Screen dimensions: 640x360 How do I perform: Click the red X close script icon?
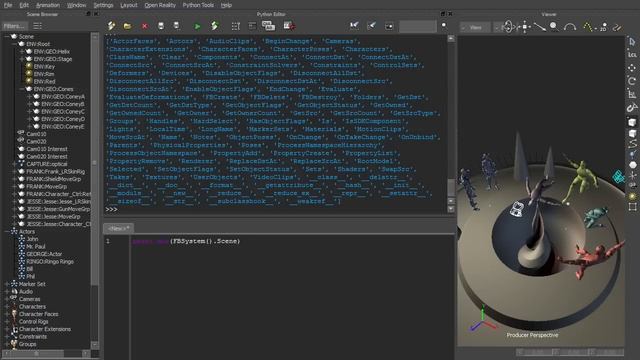click(x=144, y=26)
